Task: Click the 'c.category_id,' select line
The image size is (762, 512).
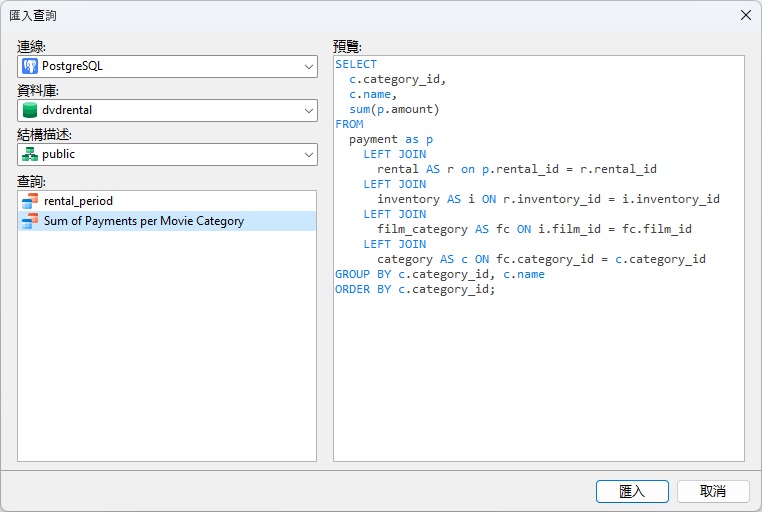Action: tap(398, 79)
